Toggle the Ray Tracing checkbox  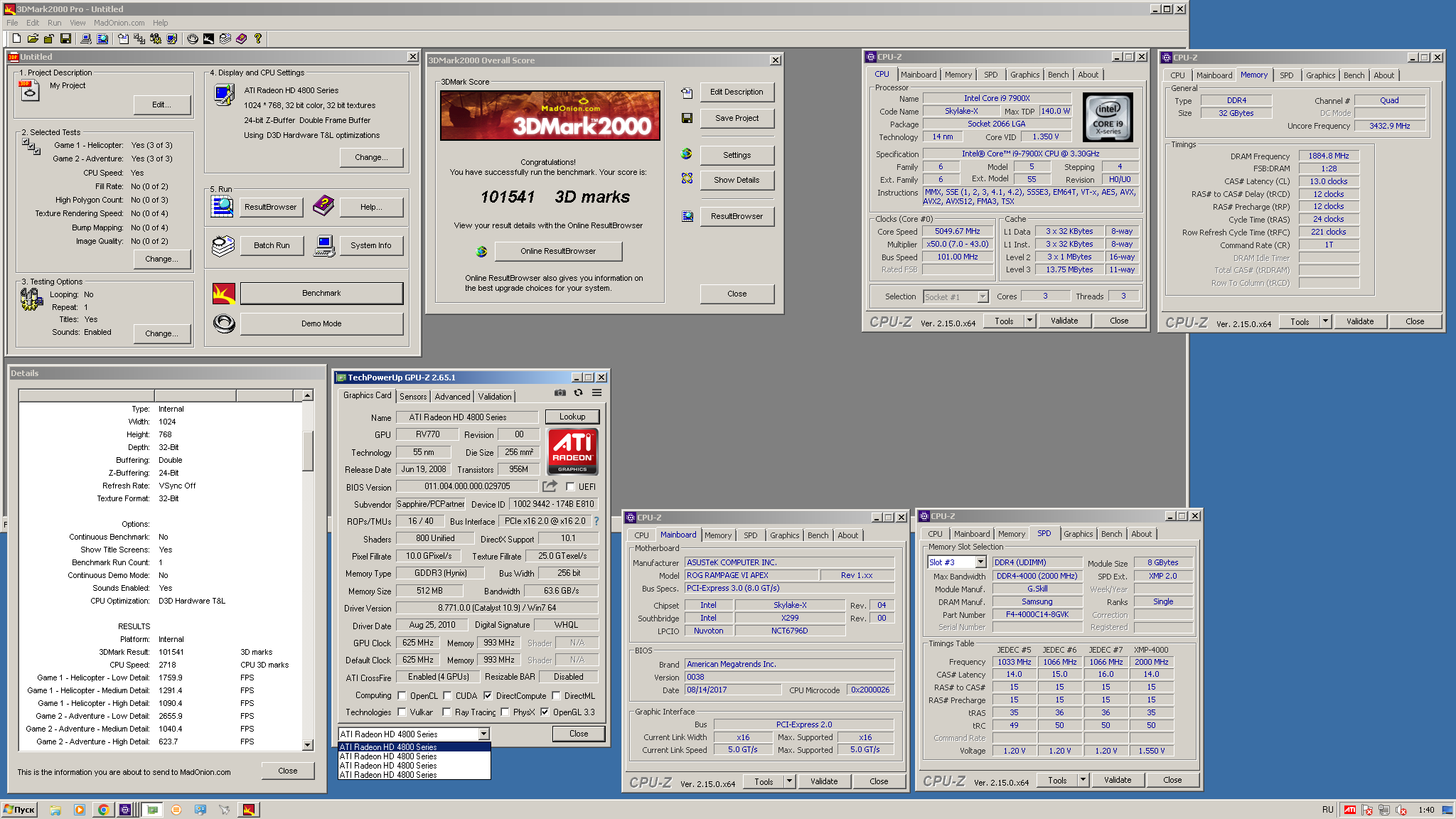(446, 712)
